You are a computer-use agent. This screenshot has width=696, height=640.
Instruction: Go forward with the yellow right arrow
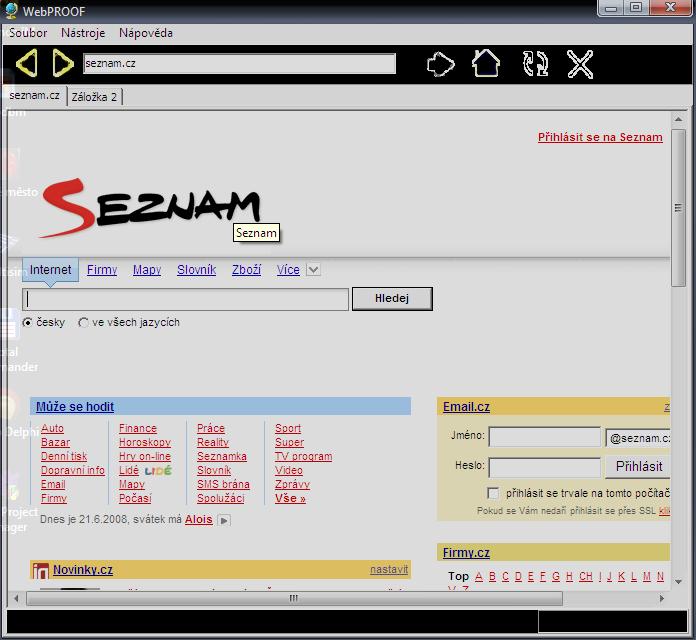[x=63, y=63]
